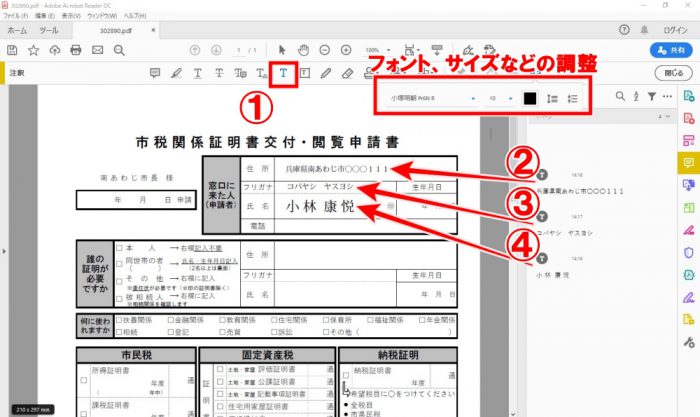Open the find text magnifier in main toolbar
The height and width of the screenshot is (417, 700).
[119, 50]
